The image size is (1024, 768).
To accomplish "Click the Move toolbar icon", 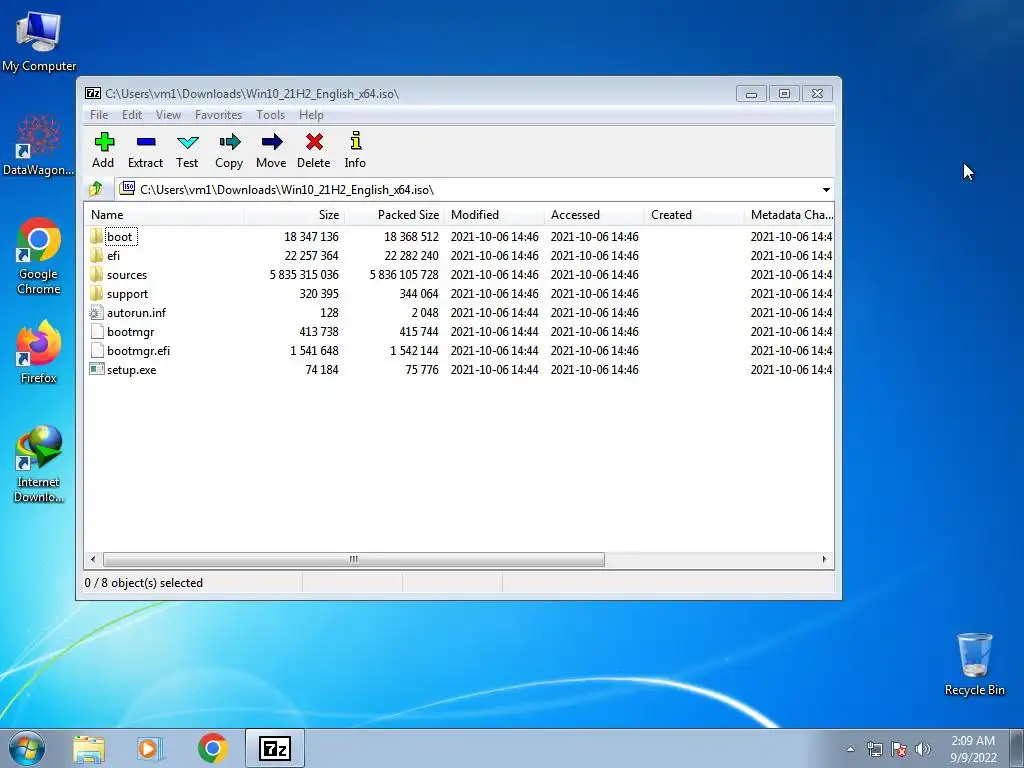I will [272, 142].
